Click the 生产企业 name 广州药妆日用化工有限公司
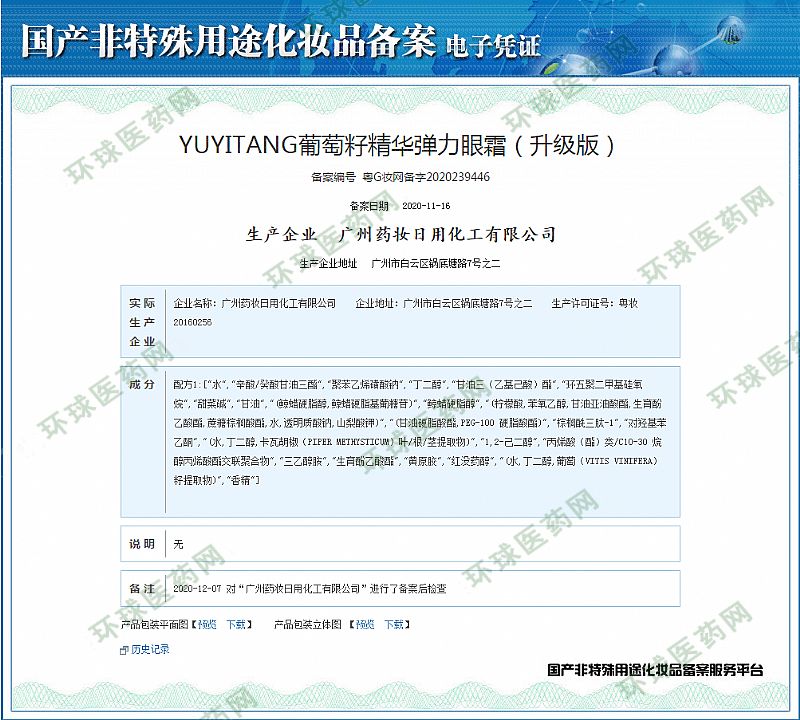The width and height of the screenshot is (800, 720). point(447,235)
